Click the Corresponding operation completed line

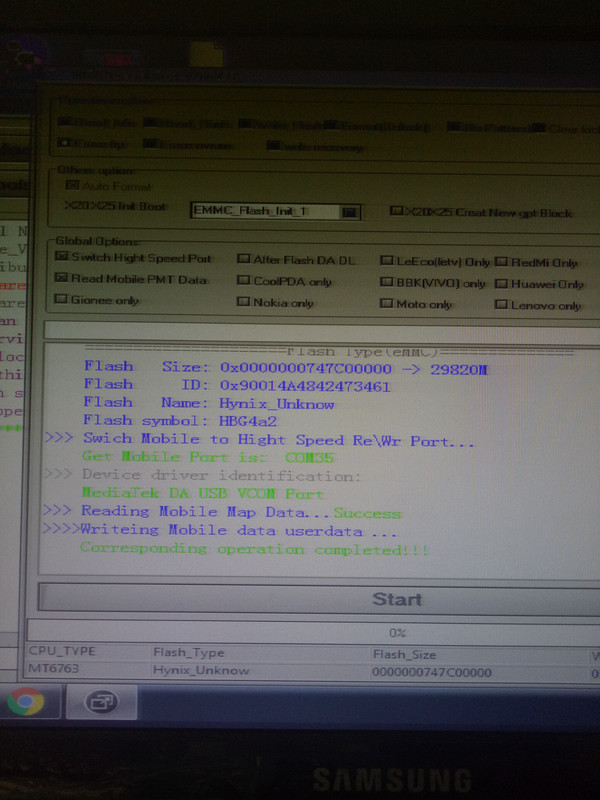254,549
